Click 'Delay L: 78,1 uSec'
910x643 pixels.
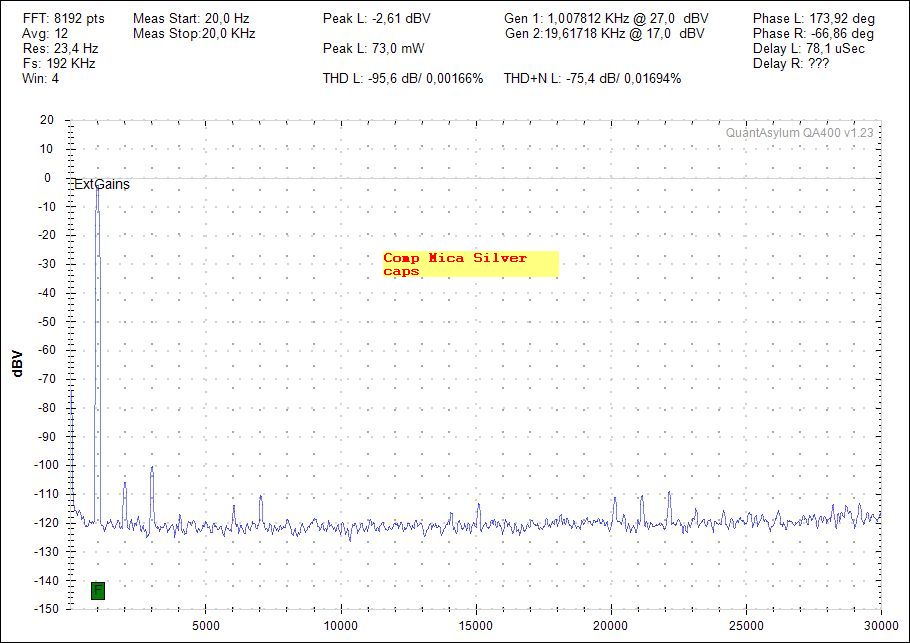coord(808,49)
